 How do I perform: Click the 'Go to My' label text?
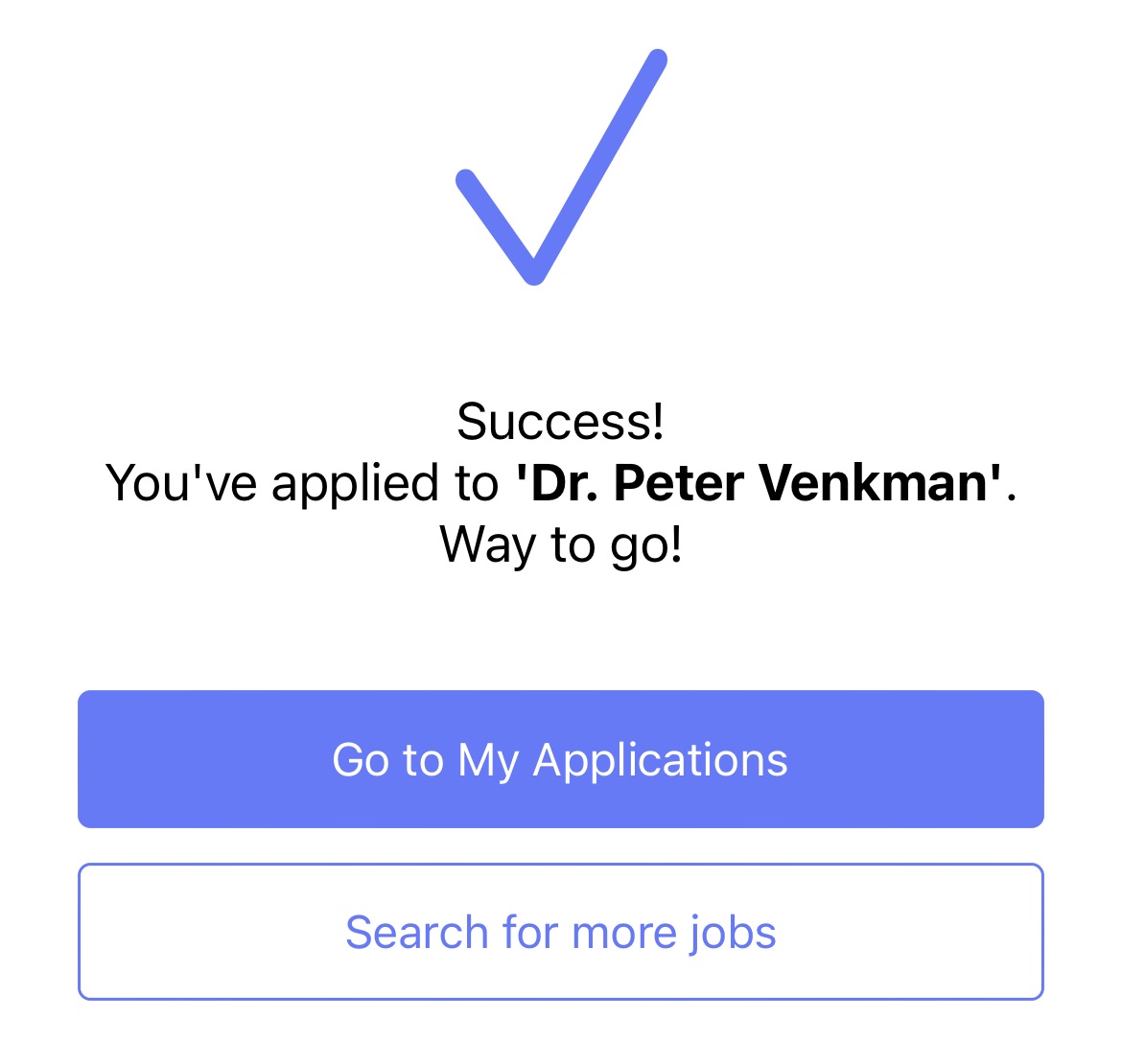point(425,761)
